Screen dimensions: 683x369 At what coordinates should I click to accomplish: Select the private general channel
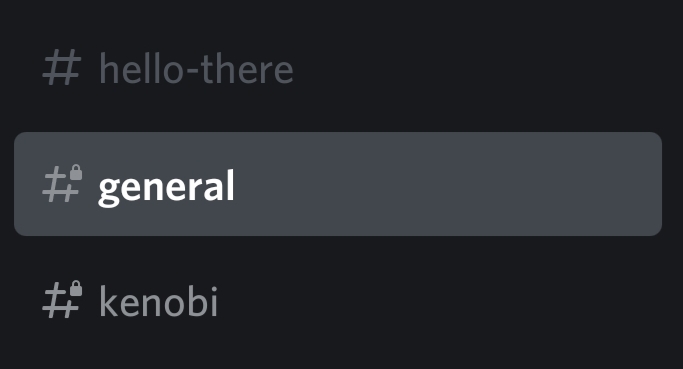(x=338, y=184)
